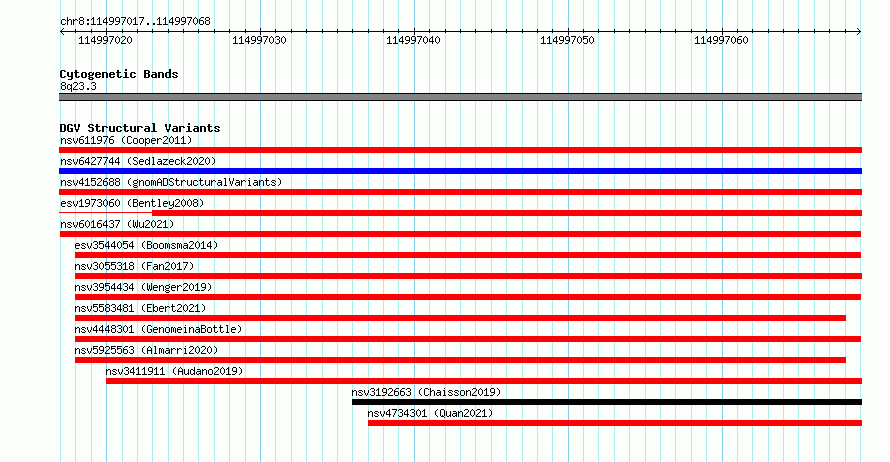The image size is (890, 462).
Task: Click ruler position 114997060
Action: [x=721, y=40]
